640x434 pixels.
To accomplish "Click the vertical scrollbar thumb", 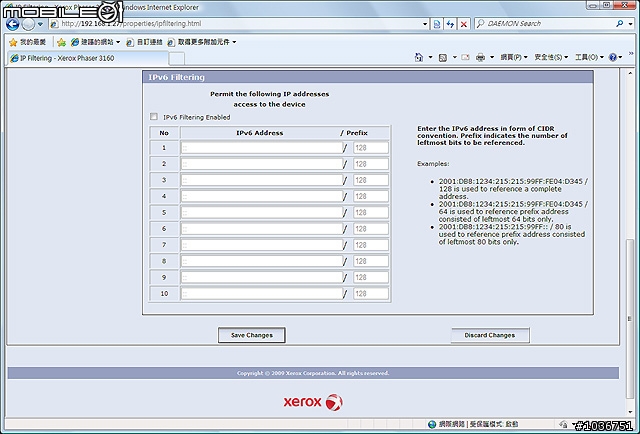I will [630, 318].
